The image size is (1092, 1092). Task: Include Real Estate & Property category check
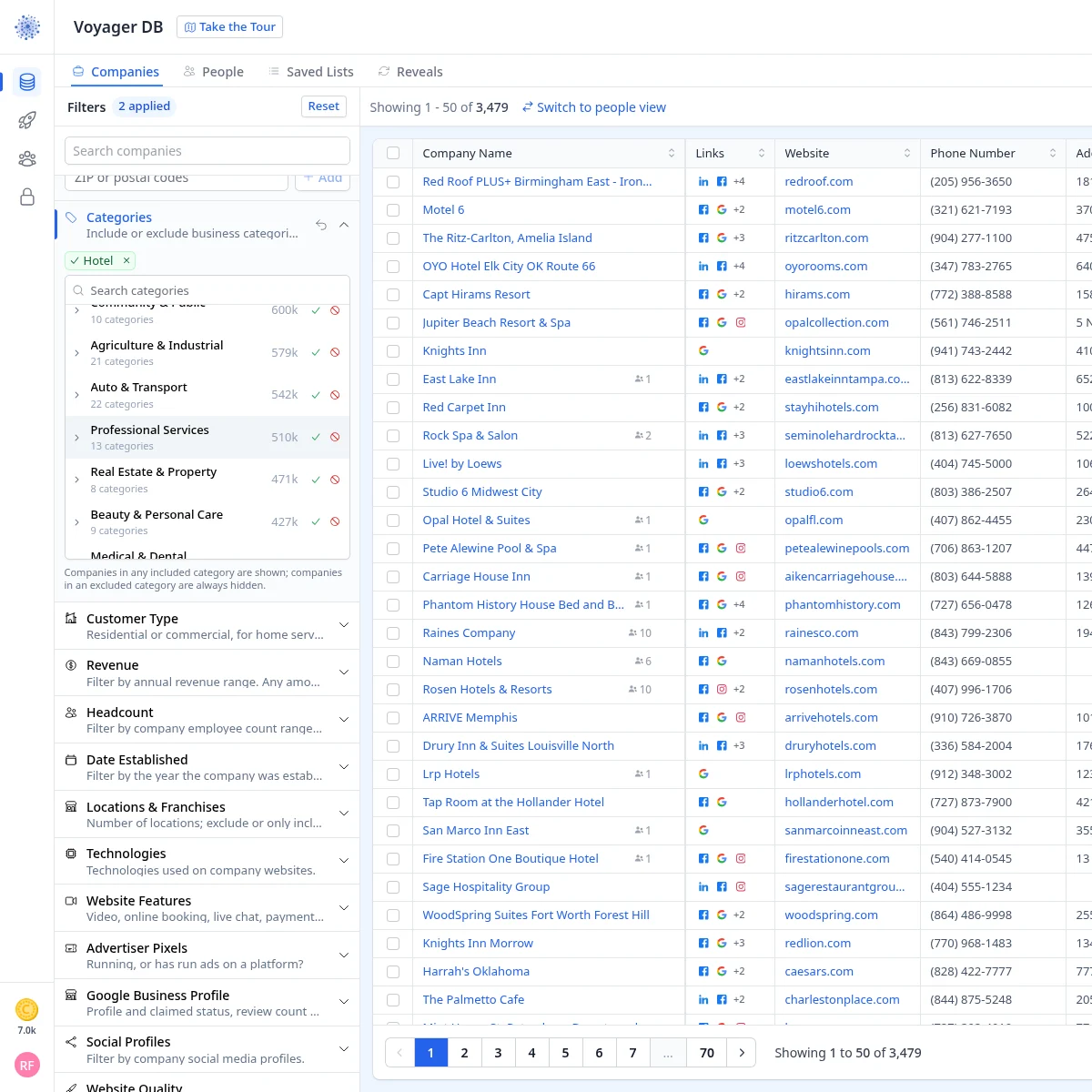[x=316, y=480]
